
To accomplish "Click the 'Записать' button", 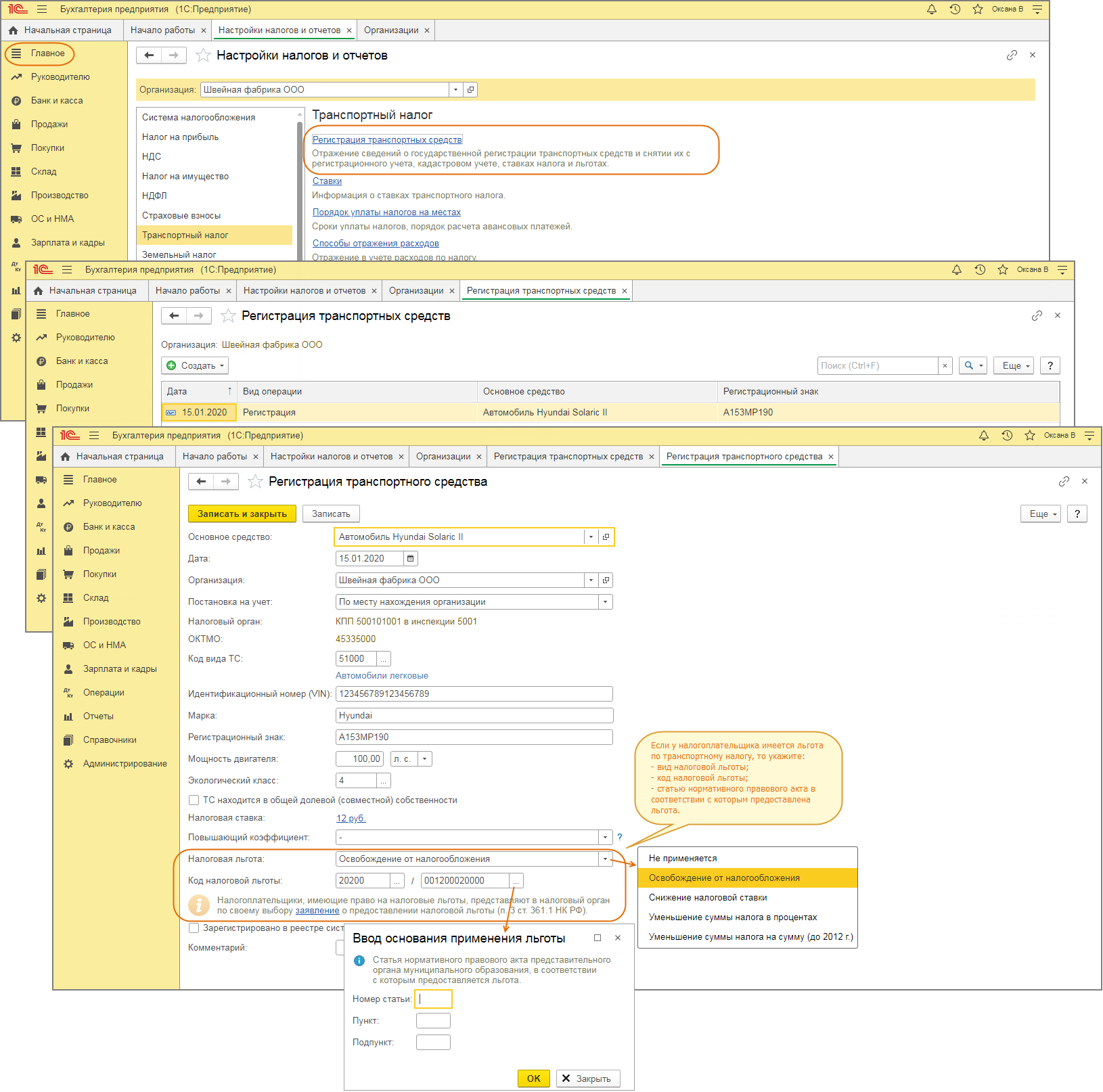I will tap(331, 514).
